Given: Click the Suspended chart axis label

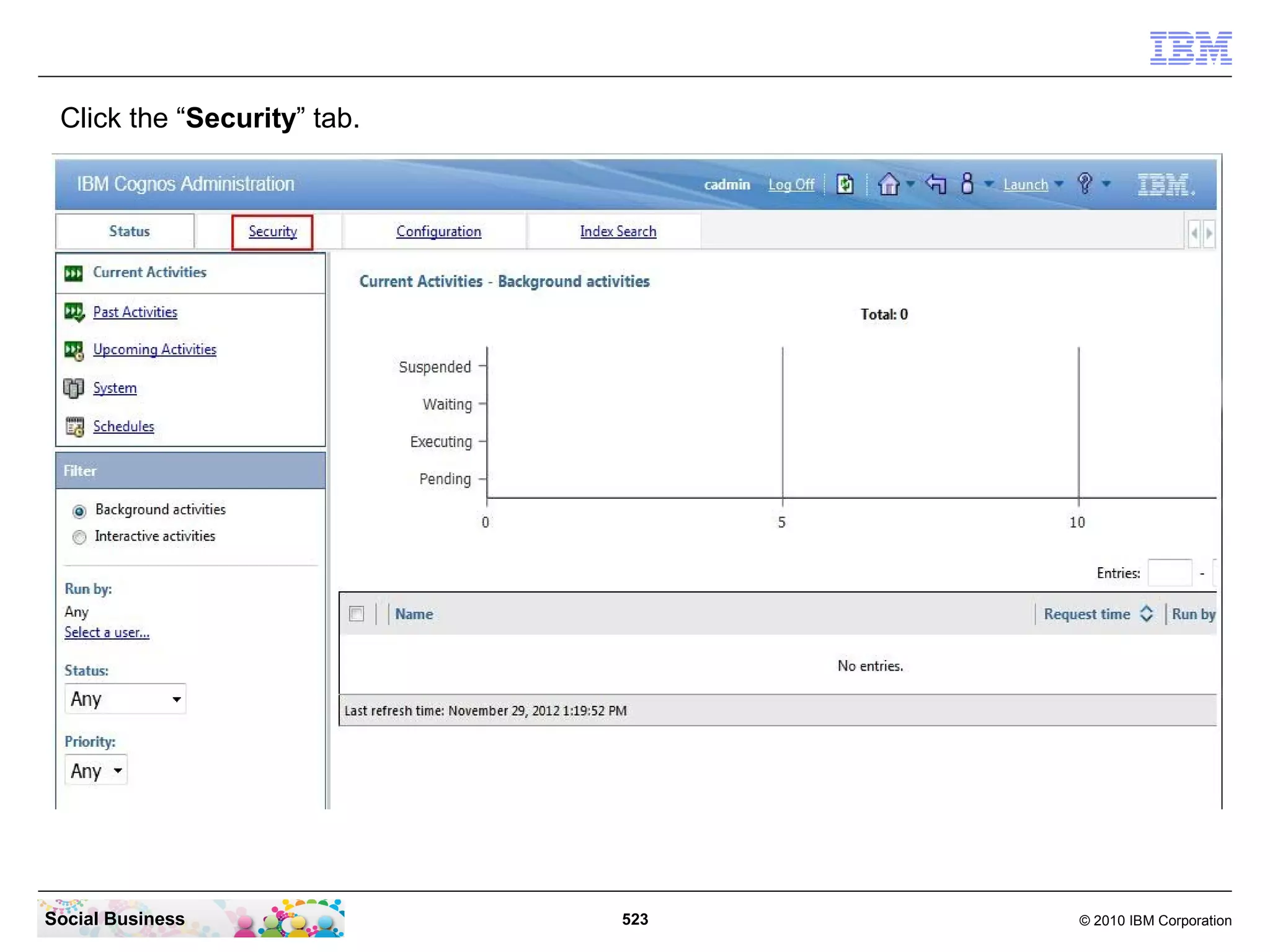Looking at the screenshot, I should [x=435, y=367].
